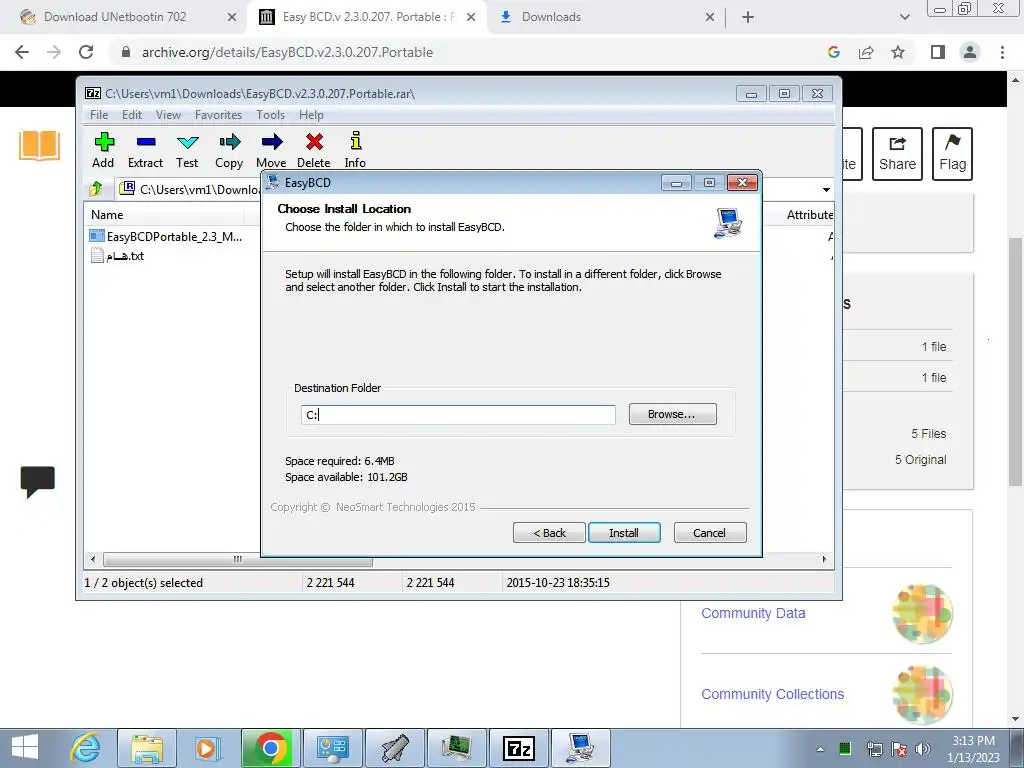The width and height of the screenshot is (1024, 768).
Task: Go back in Chrome
Action: pyautogui.click(x=22, y=52)
